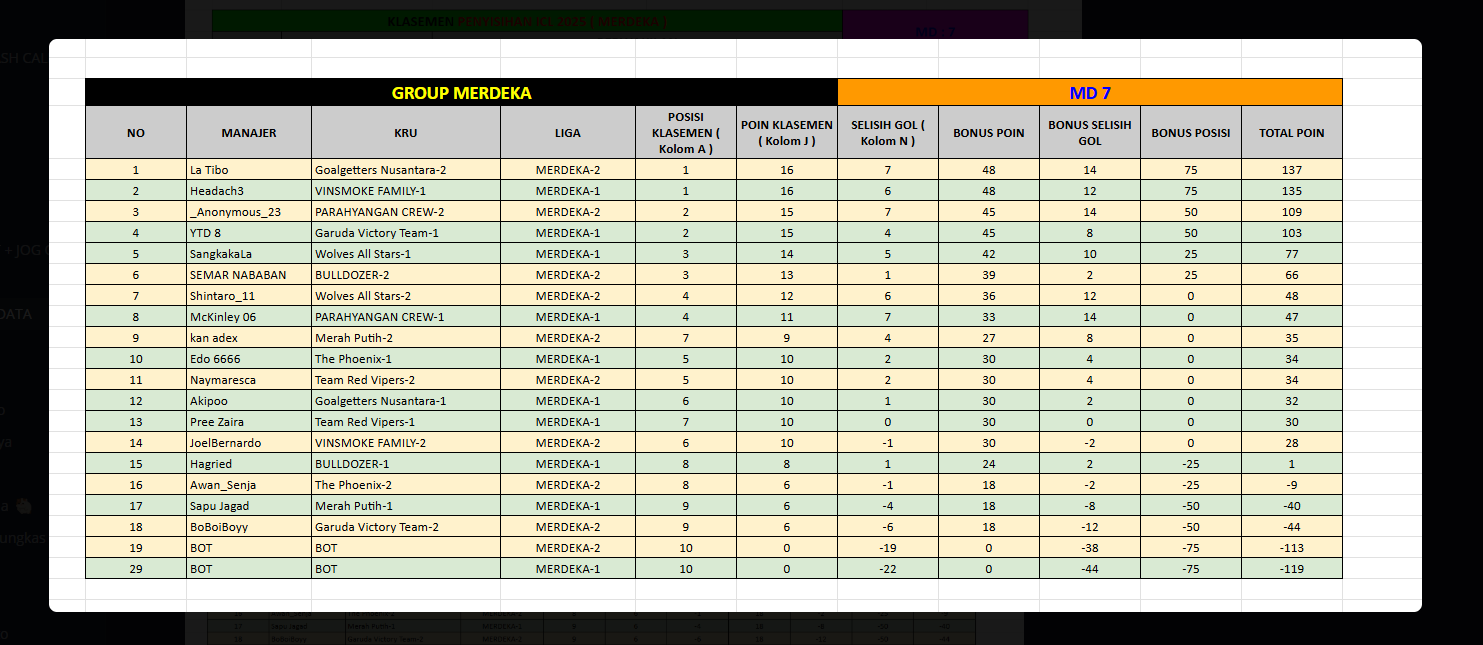
Task: Click the McKinley 06 cell
Action: [x=249, y=317]
